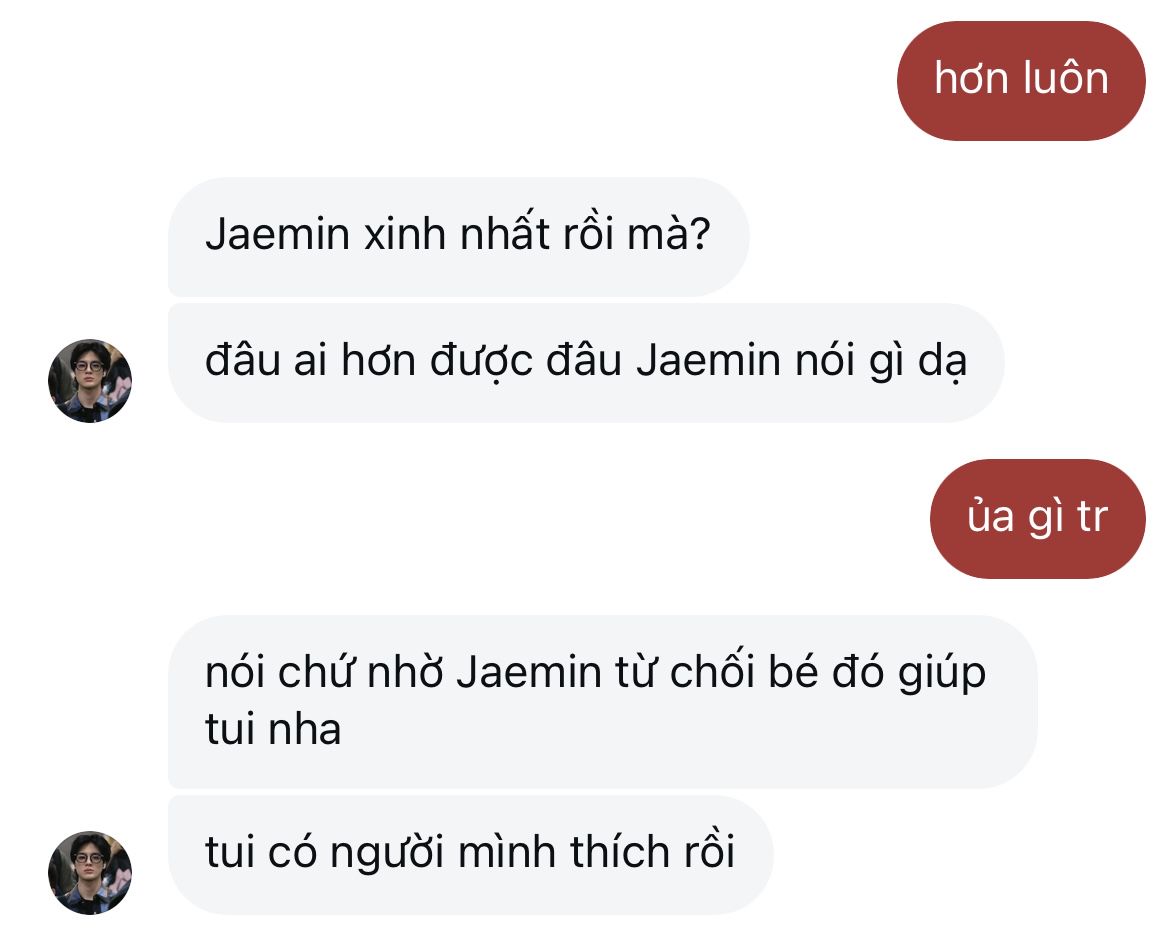Click the red "ủa gì tr" message bubble
This screenshot has width=1170, height=936.
pyautogui.click(x=1037, y=518)
